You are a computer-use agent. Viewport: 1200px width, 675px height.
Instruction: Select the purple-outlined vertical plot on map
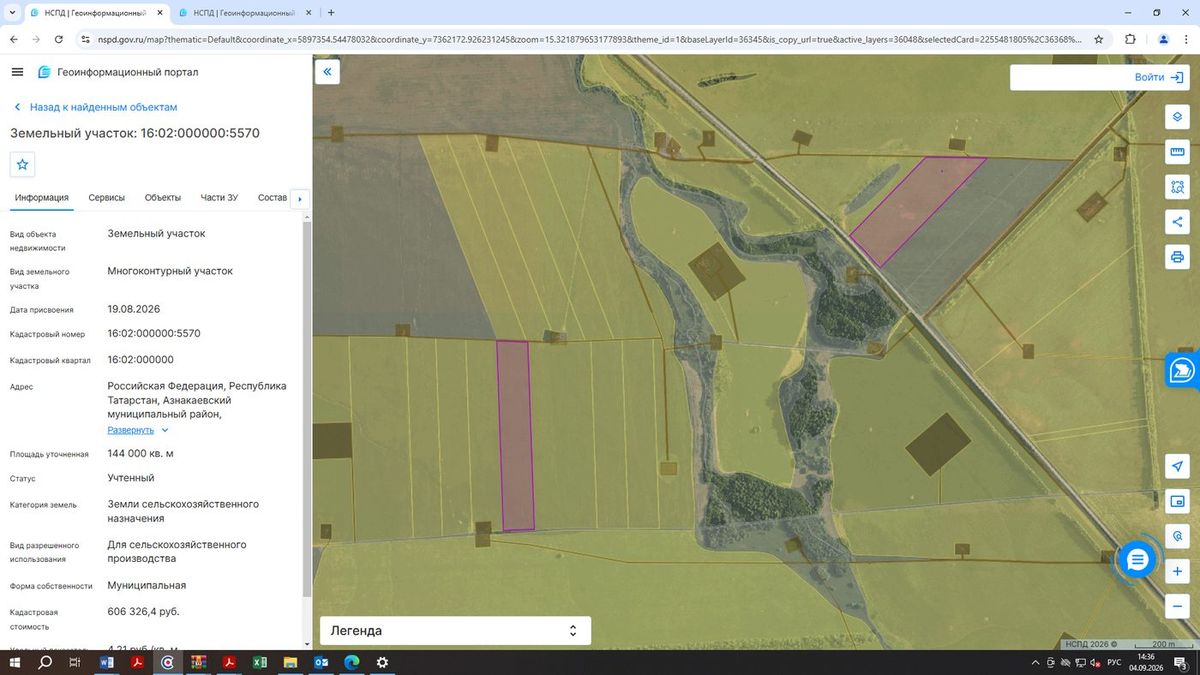coord(516,435)
